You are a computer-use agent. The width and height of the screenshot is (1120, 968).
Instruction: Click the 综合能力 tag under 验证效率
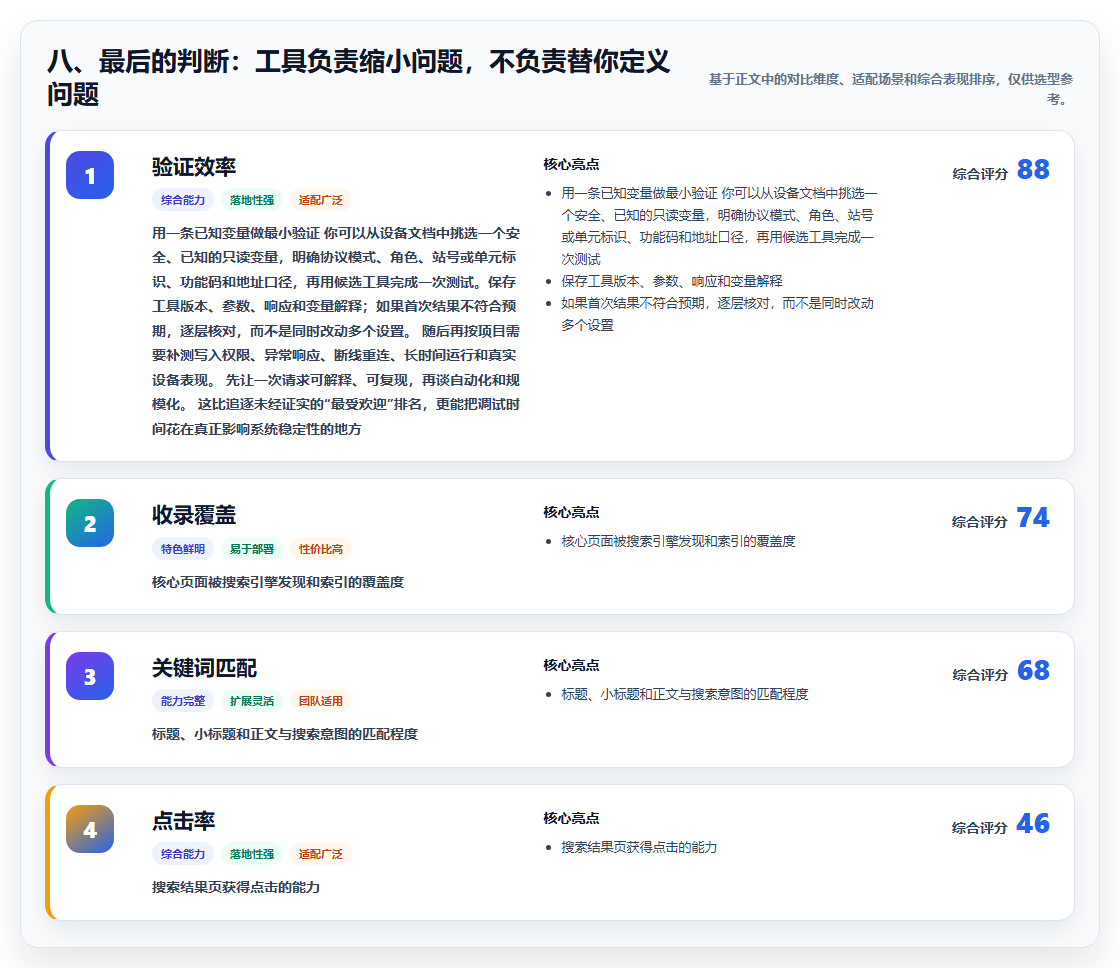(x=183, y=200)
